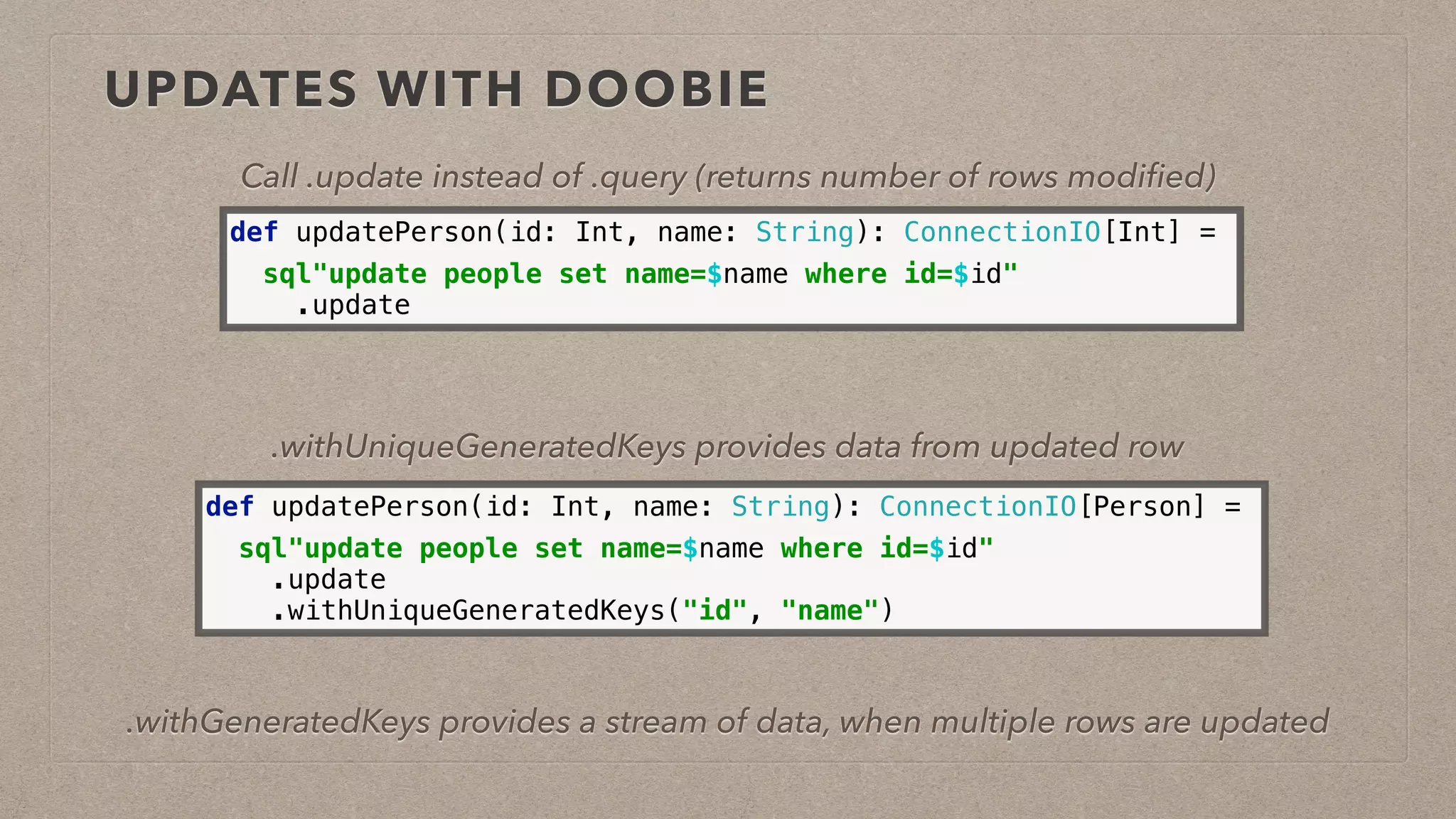Click the 'UPDATES WITH DOOBIE' slide title
1456x819 pixels.
tap(436, 90)
